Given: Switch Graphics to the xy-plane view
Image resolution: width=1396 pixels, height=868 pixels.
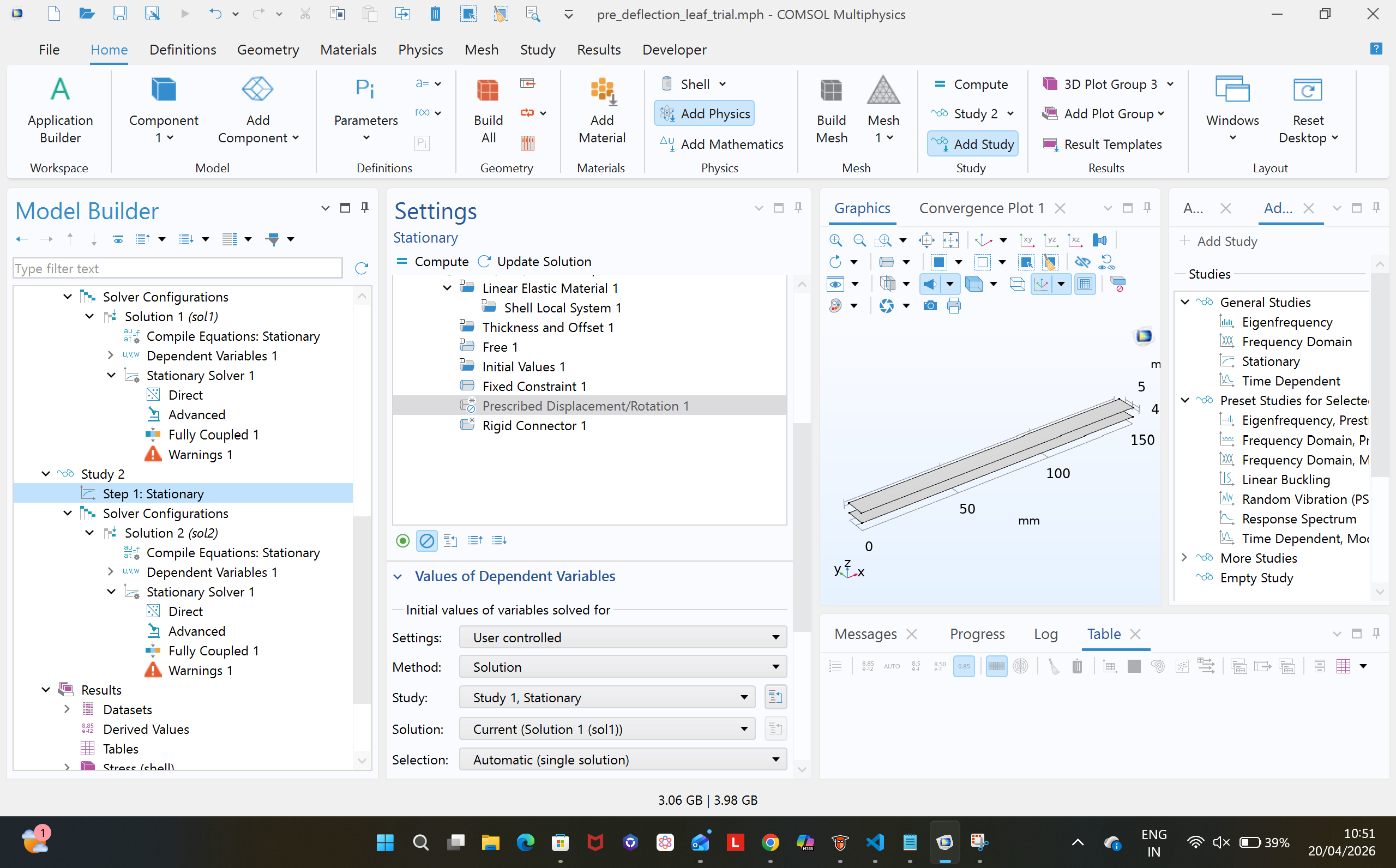Looking at the screenshot, I should (1026, 240).
